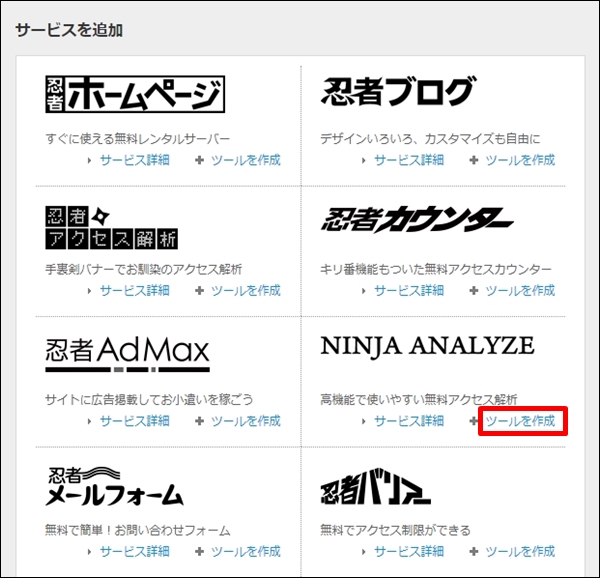This screenshot has height=578, width=600.
Task: Click plus icon beside 忍者メールフォーム ツールを作成
Action: [199, 552]
